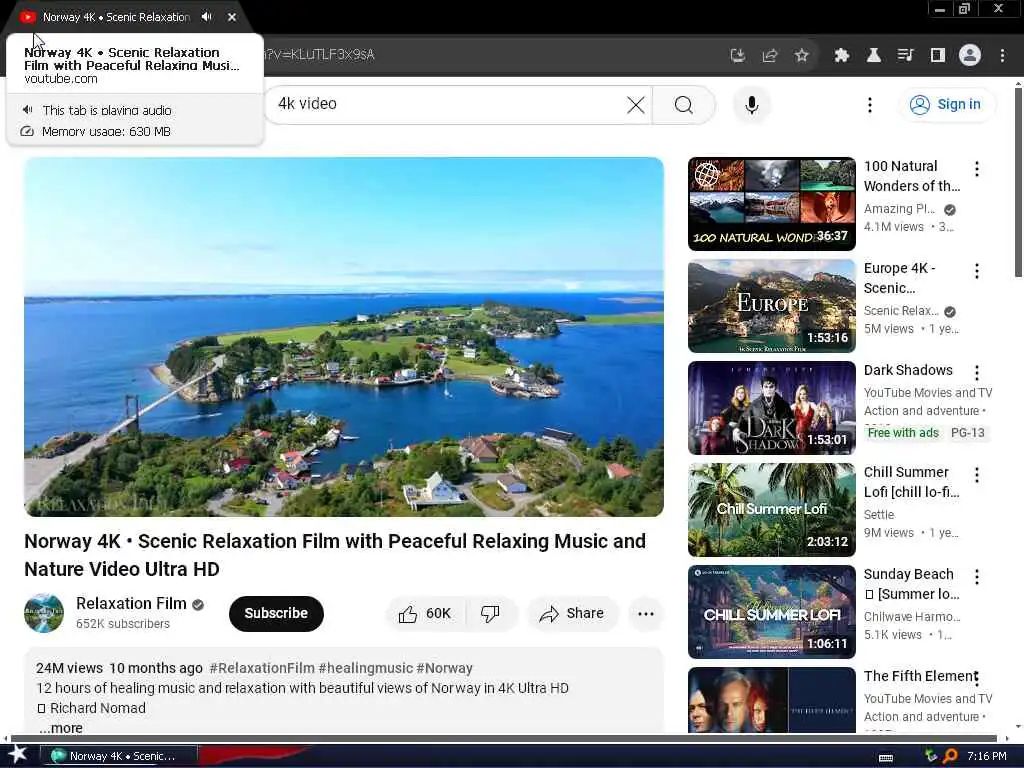Click the keyboard tray icon
Viewport: 1024px width, 768px height.
point(886,758)
